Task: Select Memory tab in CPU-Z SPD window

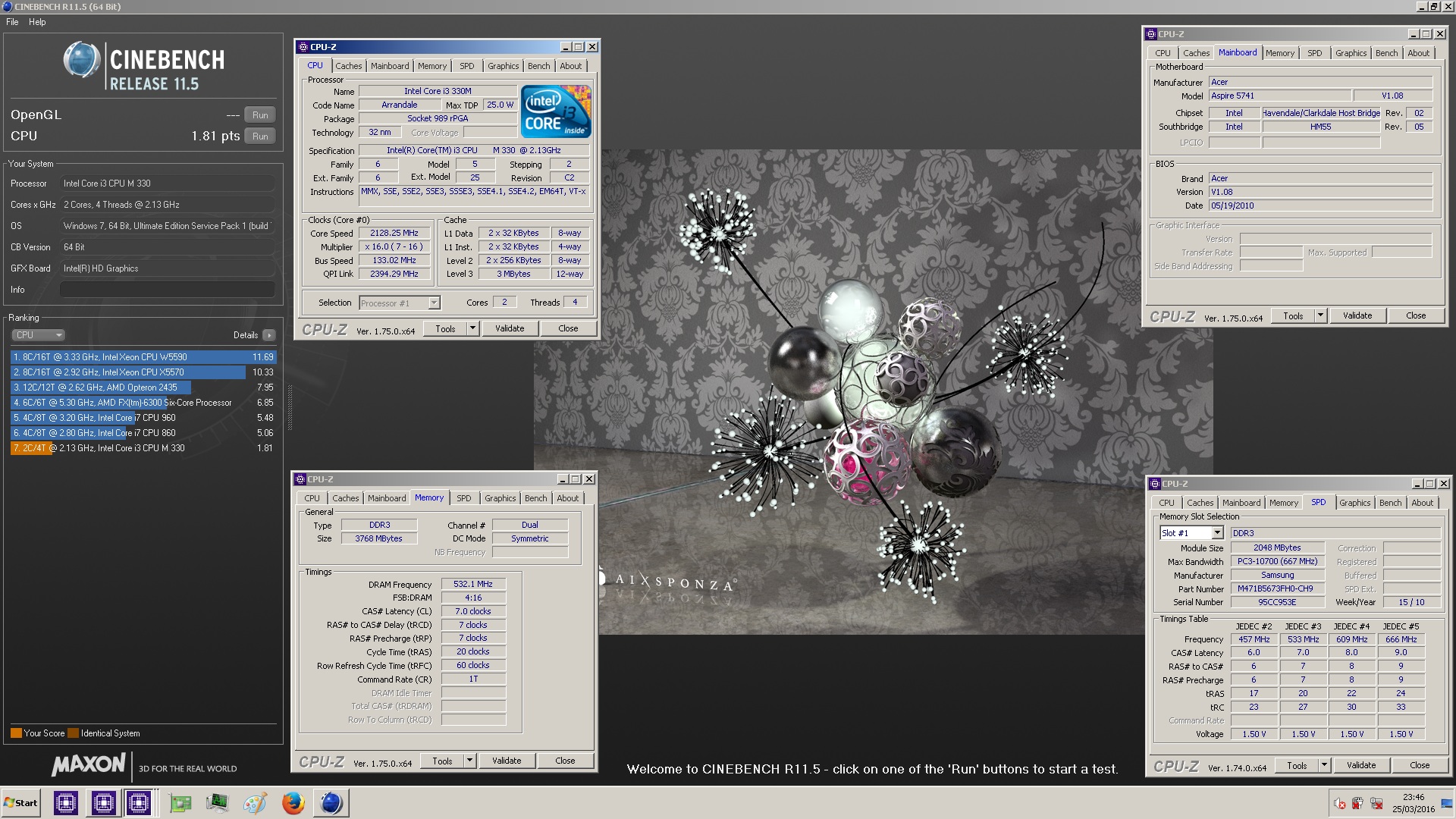Action: point(1283,503)
